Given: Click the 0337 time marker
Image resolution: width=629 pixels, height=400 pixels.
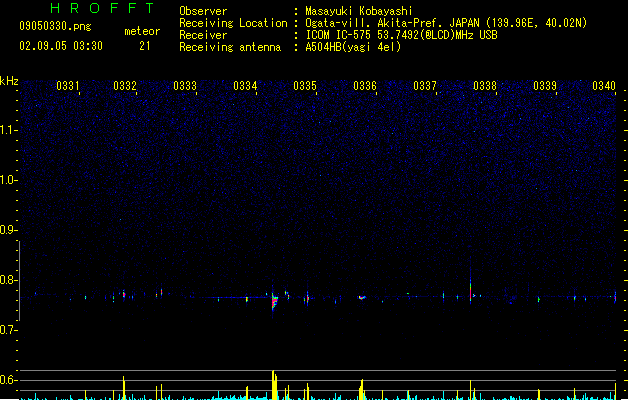Looking at the screenshot, I should pos(425,86).
